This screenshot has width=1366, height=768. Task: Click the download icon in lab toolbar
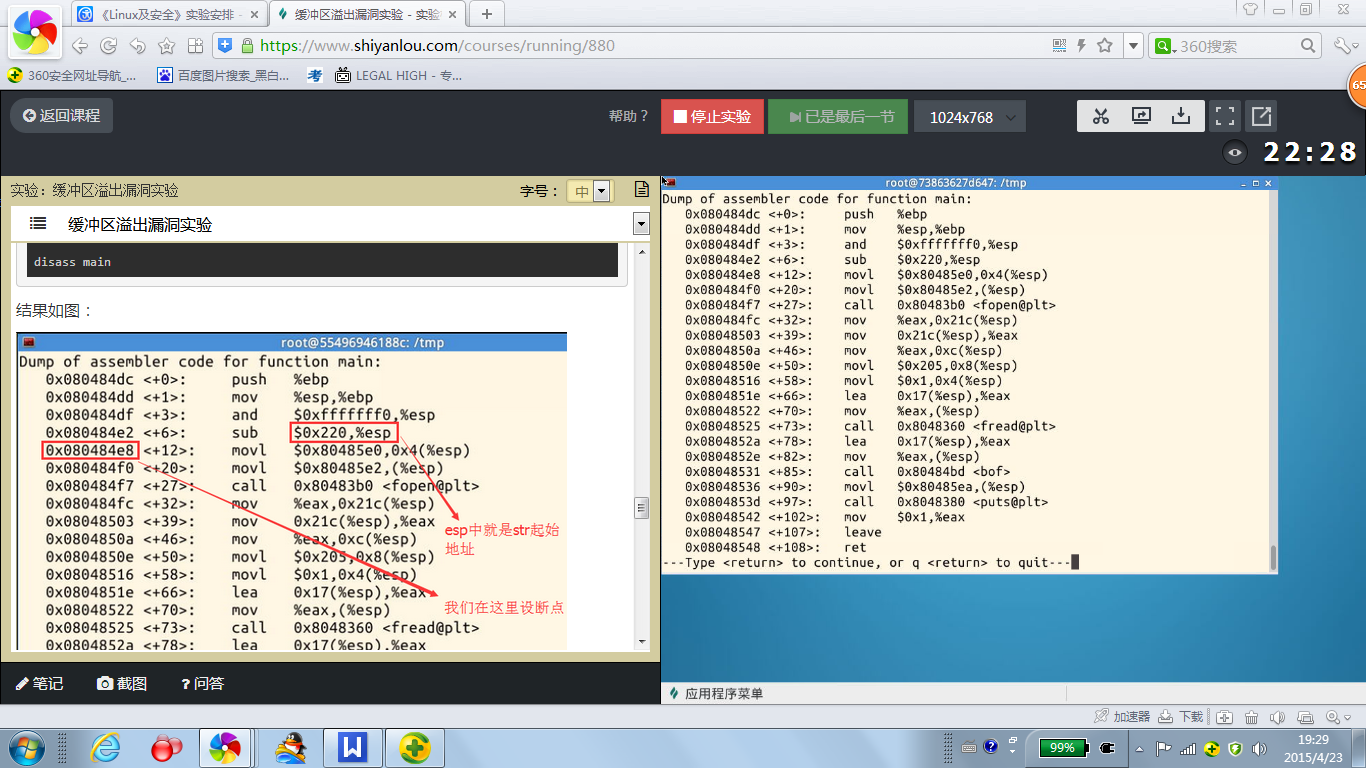[1181, 116]
